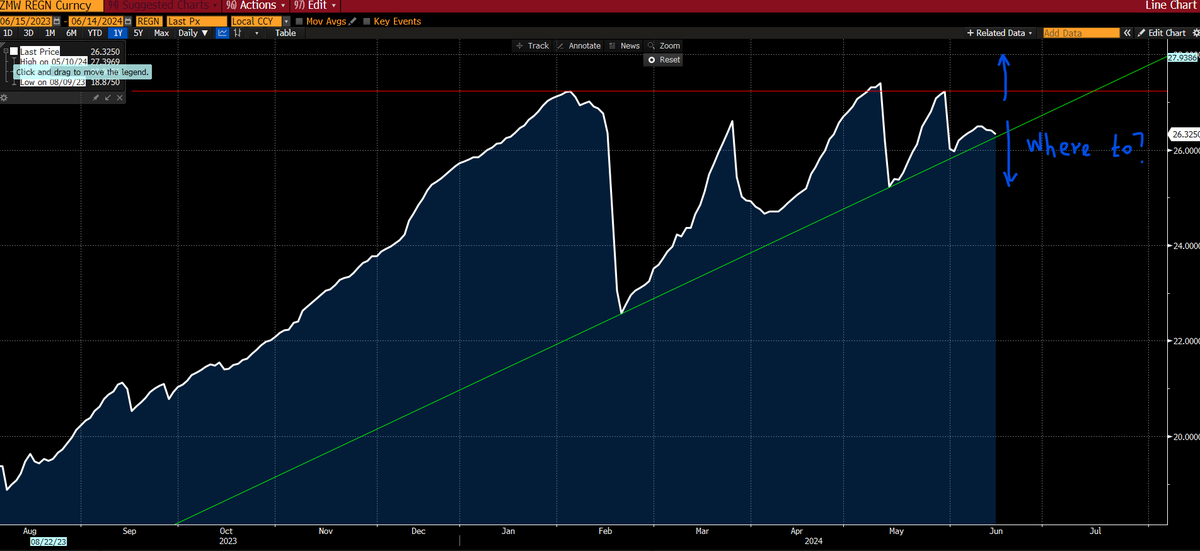Open the Suggested Charts menu
This screenshot has height=551, width=1200.
(161, 5)
